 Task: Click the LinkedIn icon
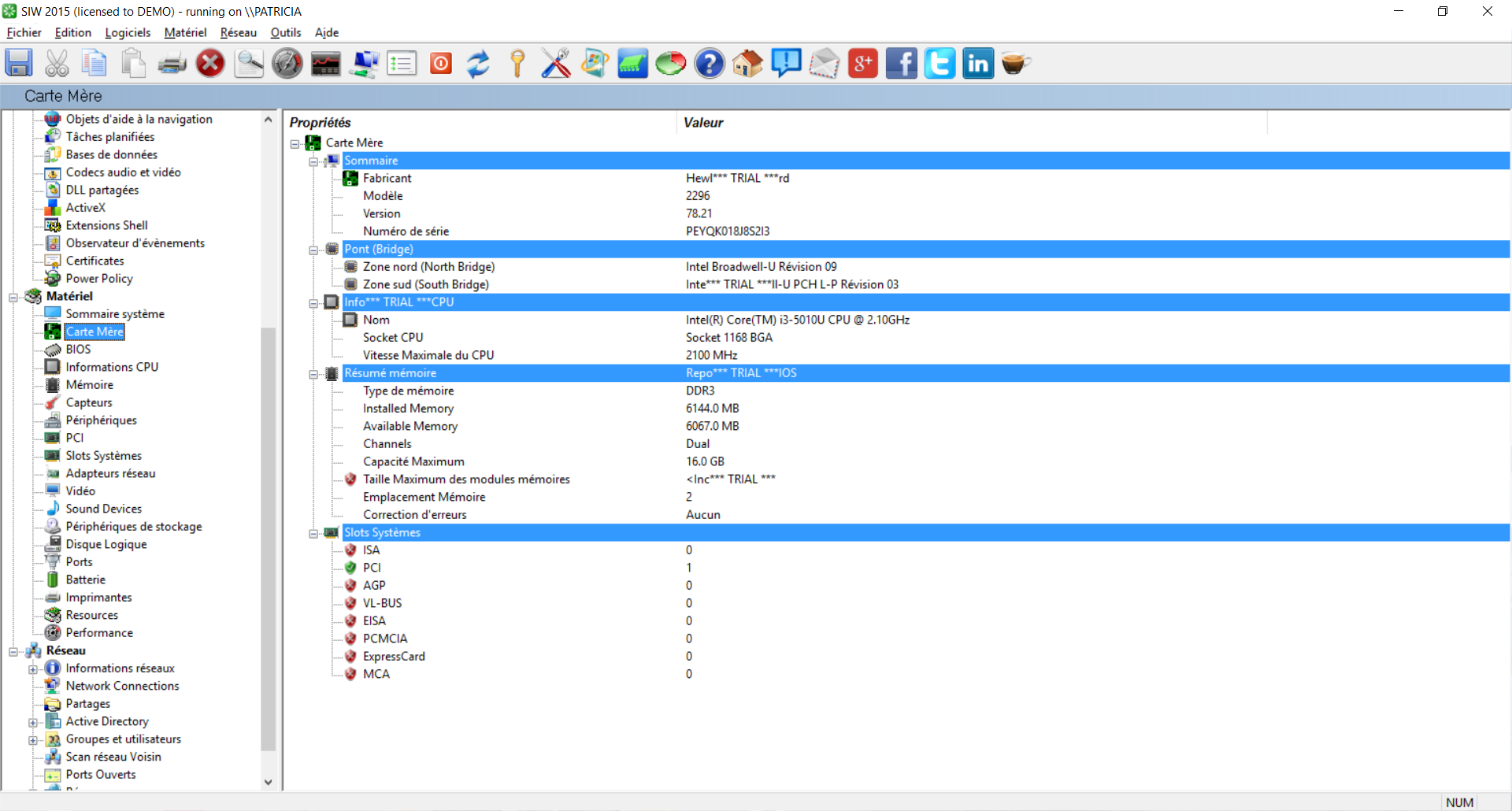coord(978,63)
